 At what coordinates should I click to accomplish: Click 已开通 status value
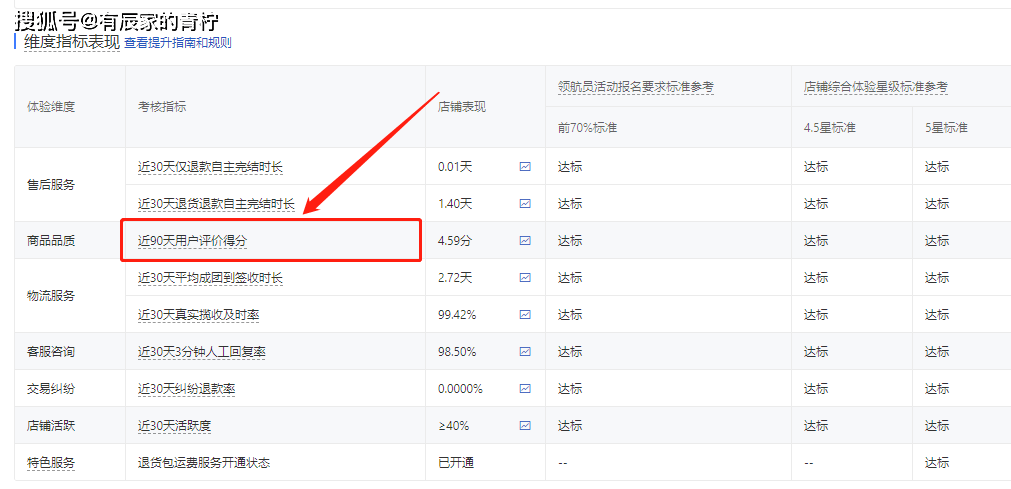coord(456,463)
